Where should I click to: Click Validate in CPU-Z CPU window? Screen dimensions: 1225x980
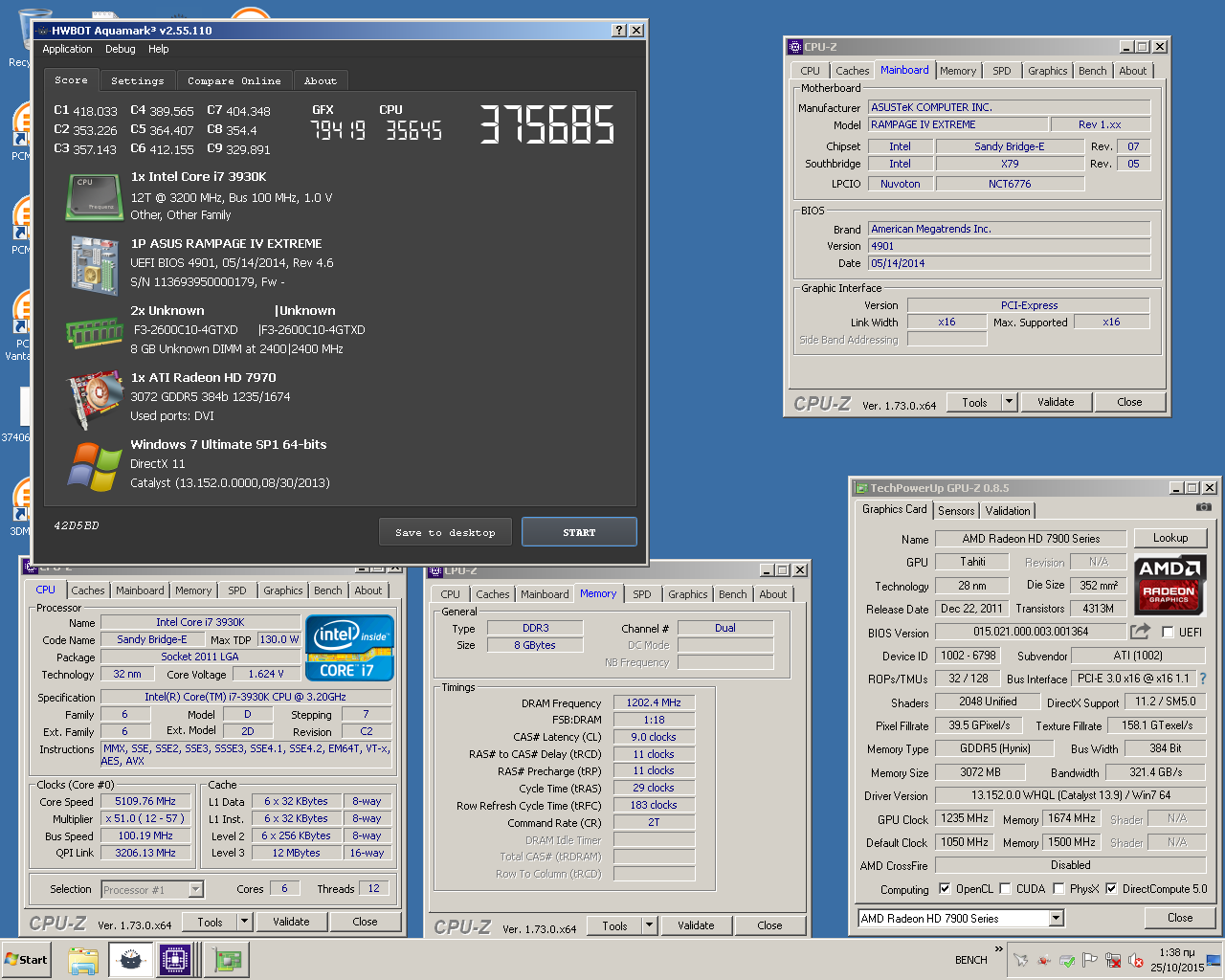tap(291, 923)
